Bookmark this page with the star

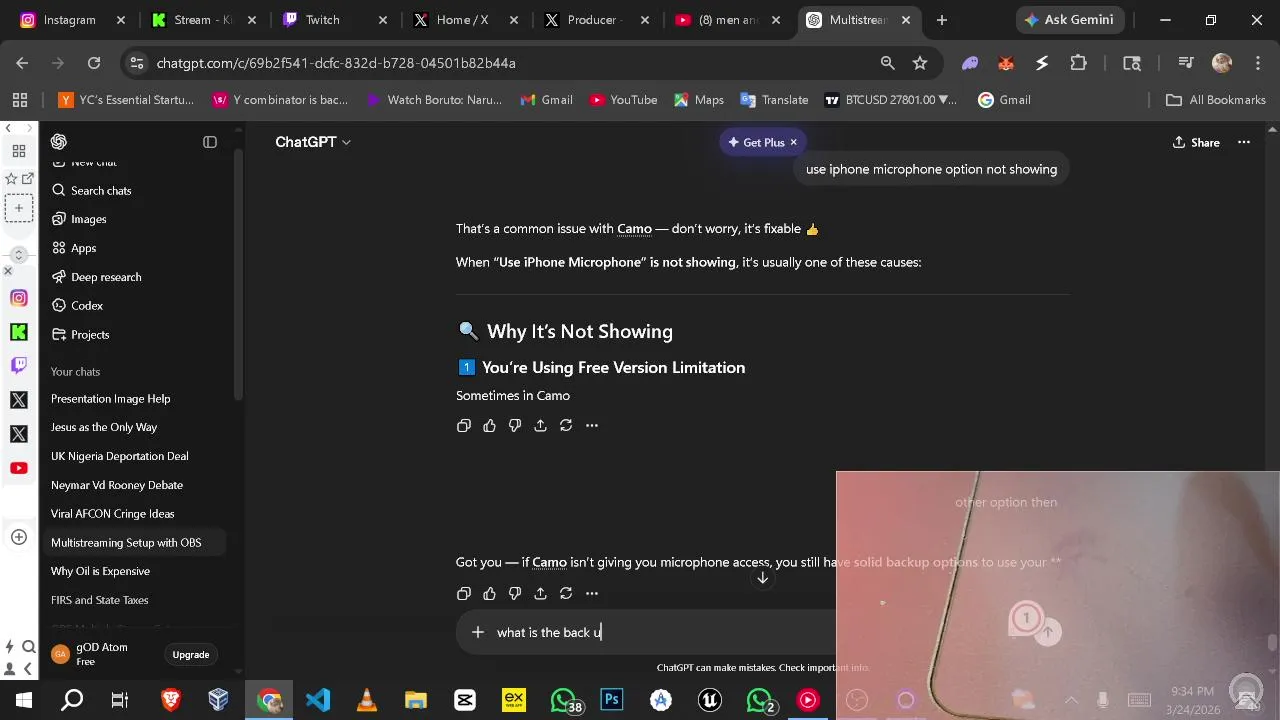pyautogui.click(x=920, y=63)
